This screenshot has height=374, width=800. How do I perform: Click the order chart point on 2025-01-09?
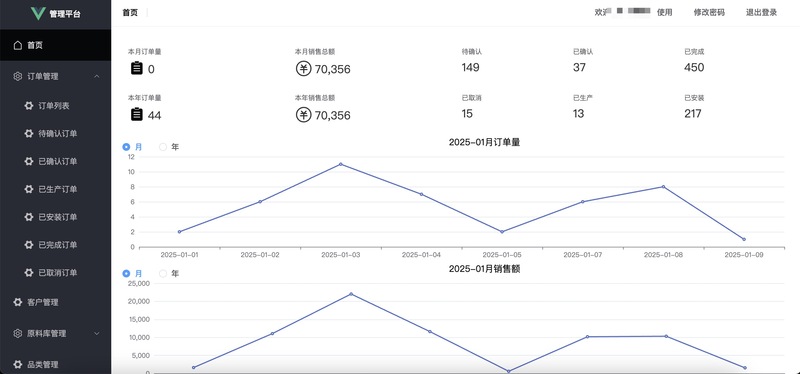744,239
